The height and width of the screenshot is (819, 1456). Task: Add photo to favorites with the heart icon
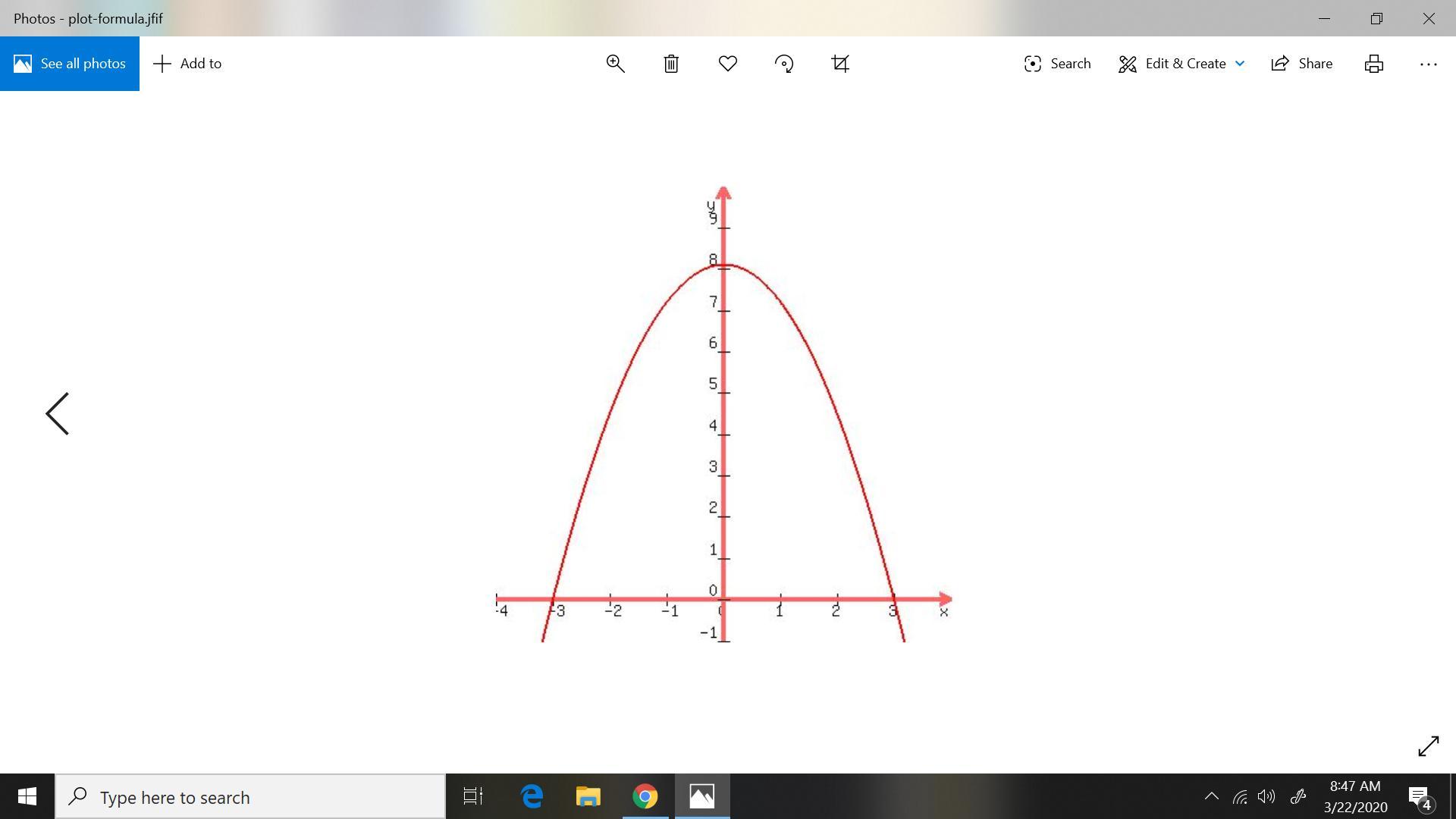(x=728, y=64)
